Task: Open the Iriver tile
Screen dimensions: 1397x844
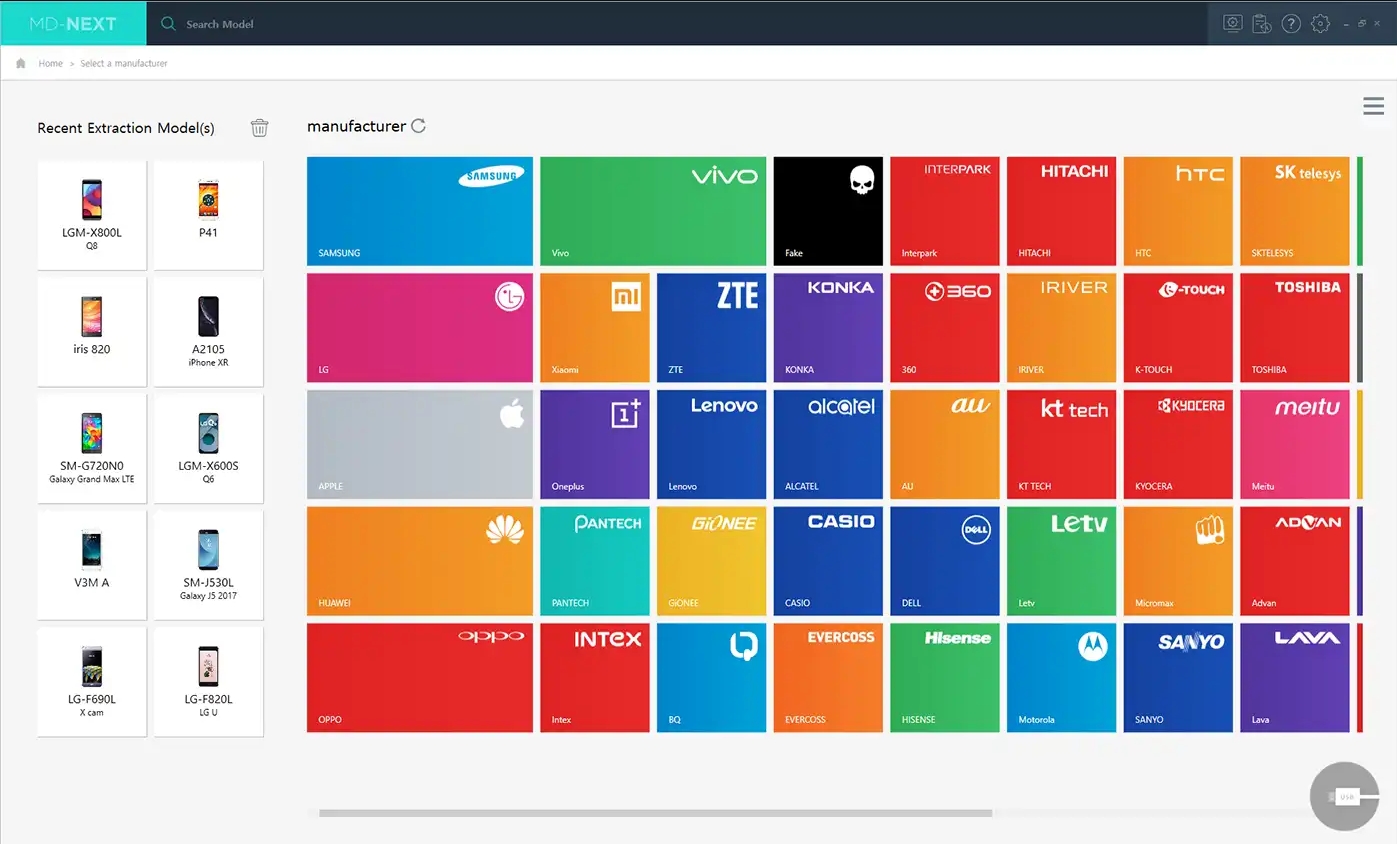Action: (1061, 328)
